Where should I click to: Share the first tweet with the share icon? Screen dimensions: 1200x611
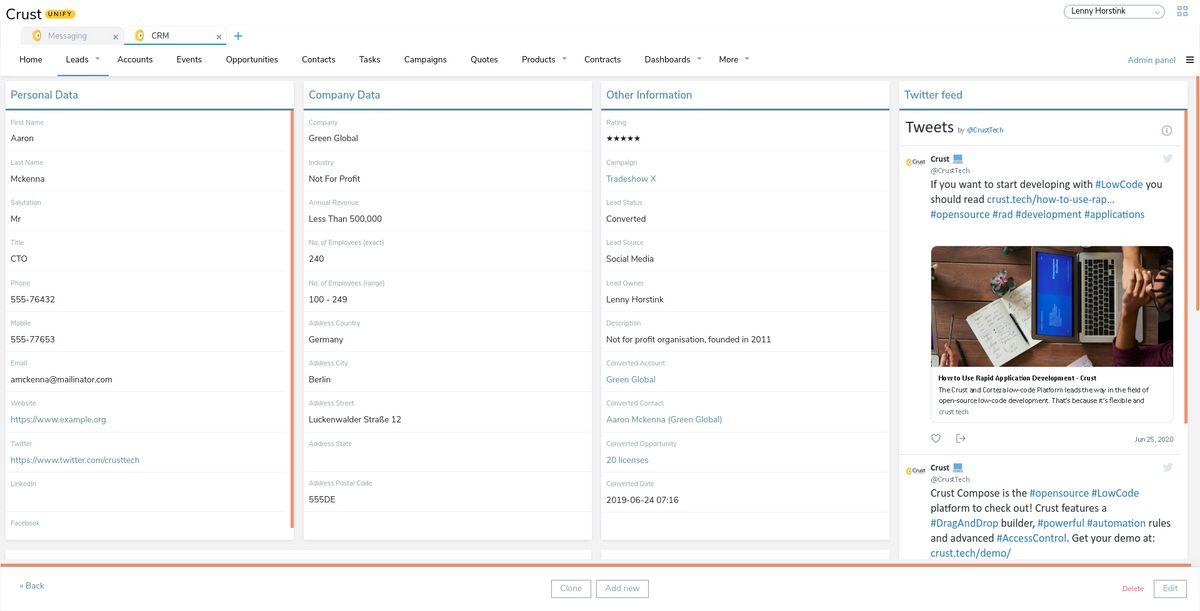(x=961, y=438)
